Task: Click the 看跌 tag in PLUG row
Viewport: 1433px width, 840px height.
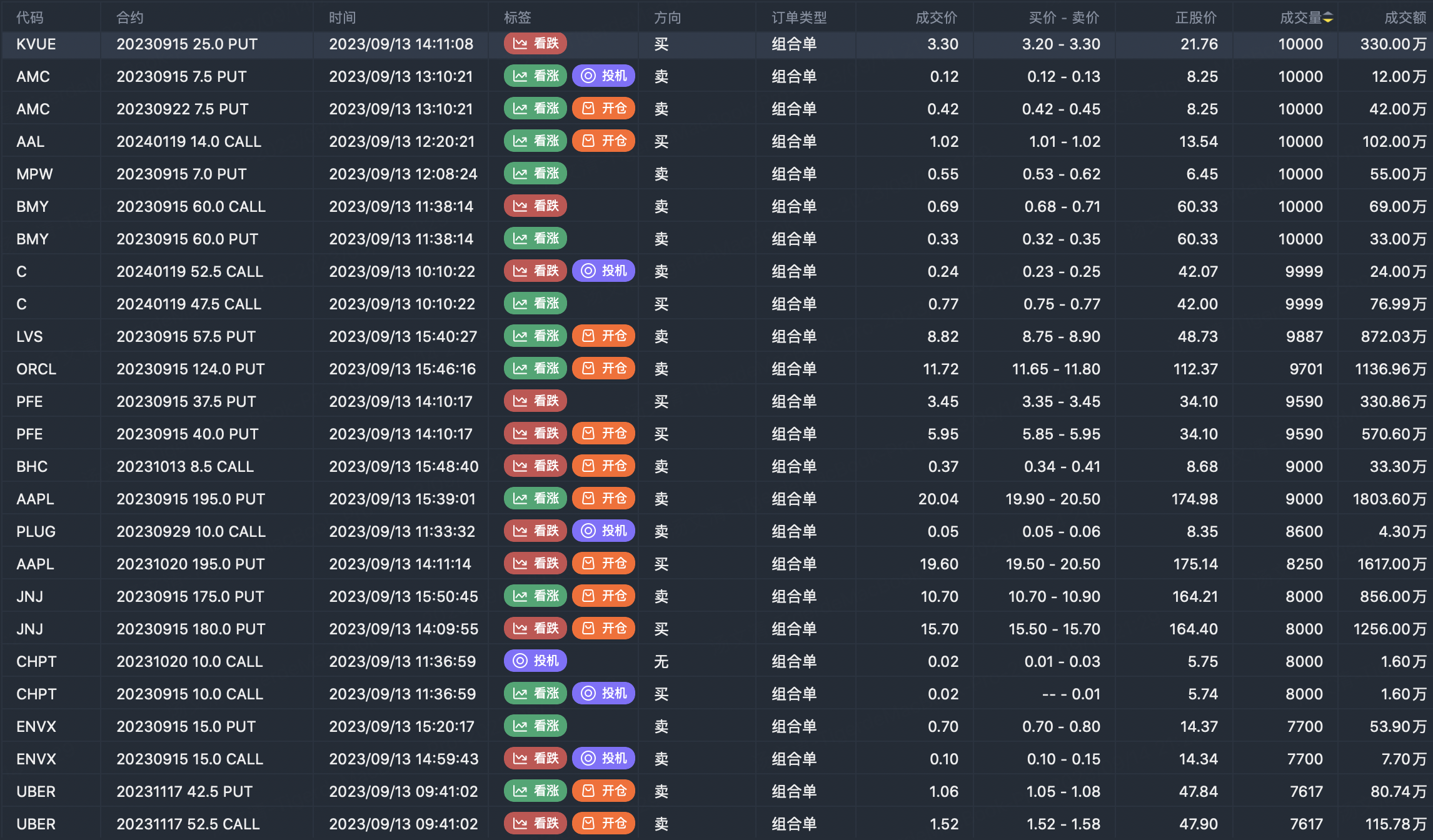Action: 535,531
